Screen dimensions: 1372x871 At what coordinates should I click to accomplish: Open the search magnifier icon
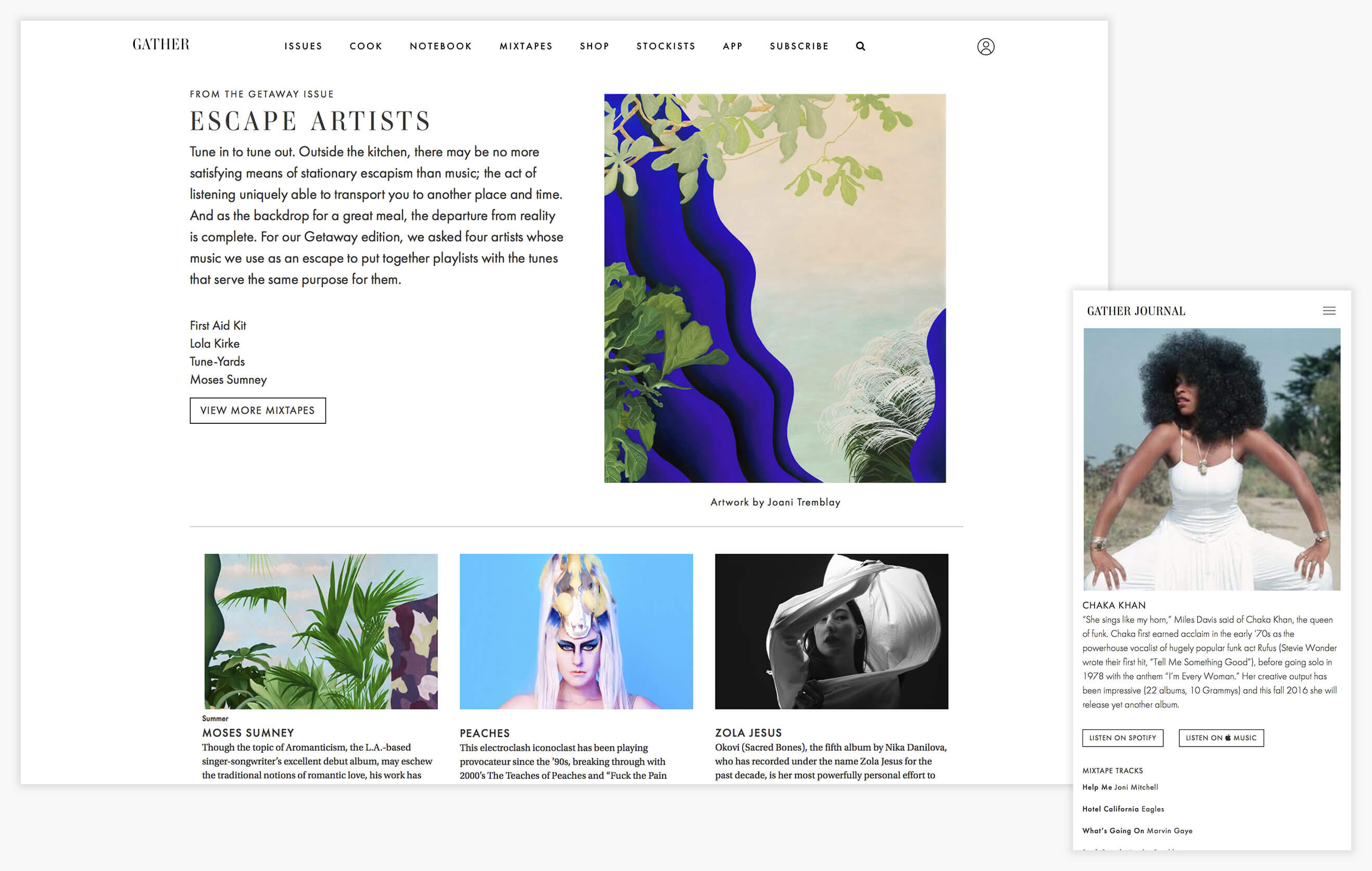click(860, 46)
